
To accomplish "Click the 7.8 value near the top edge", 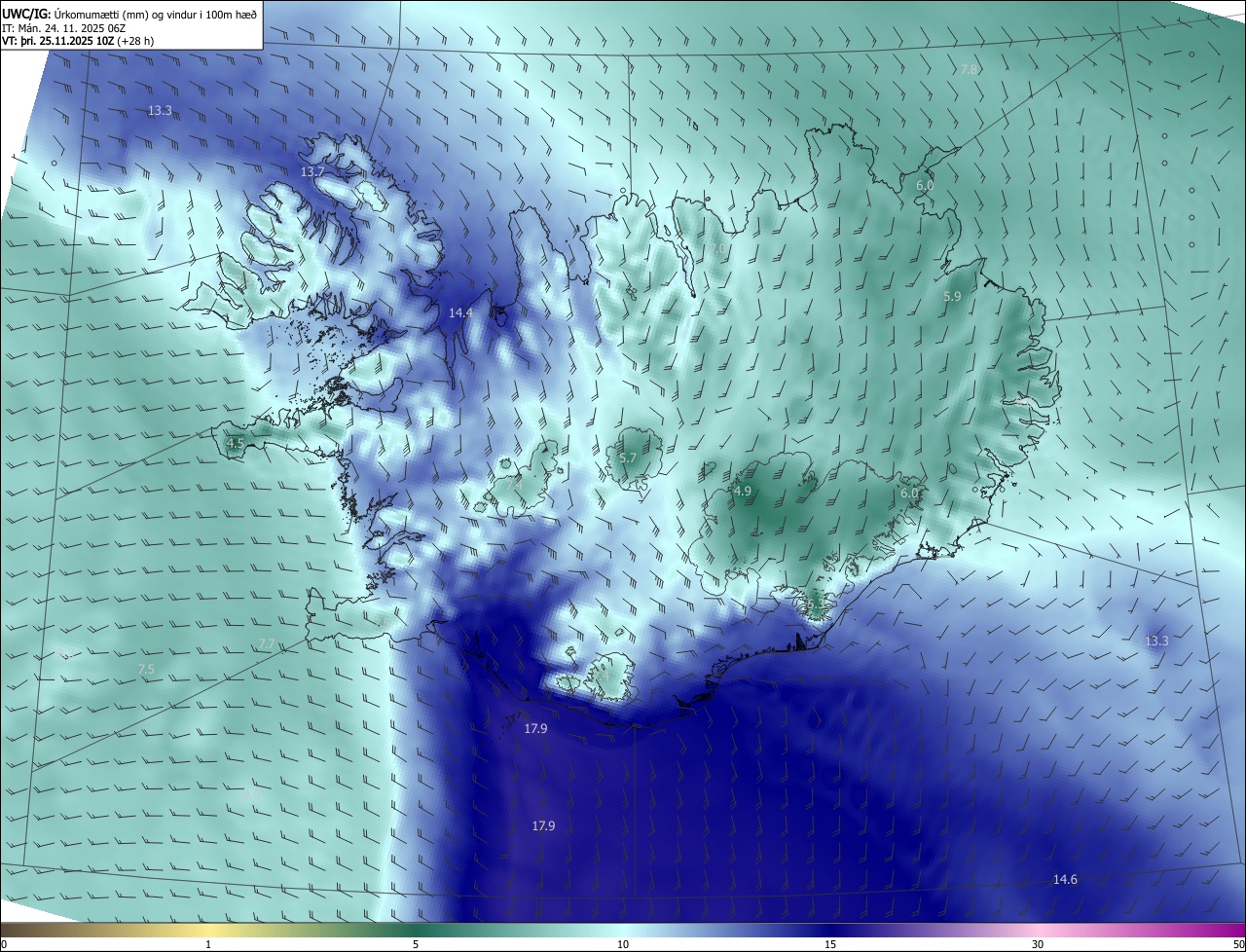I will [x=970, y=69].
